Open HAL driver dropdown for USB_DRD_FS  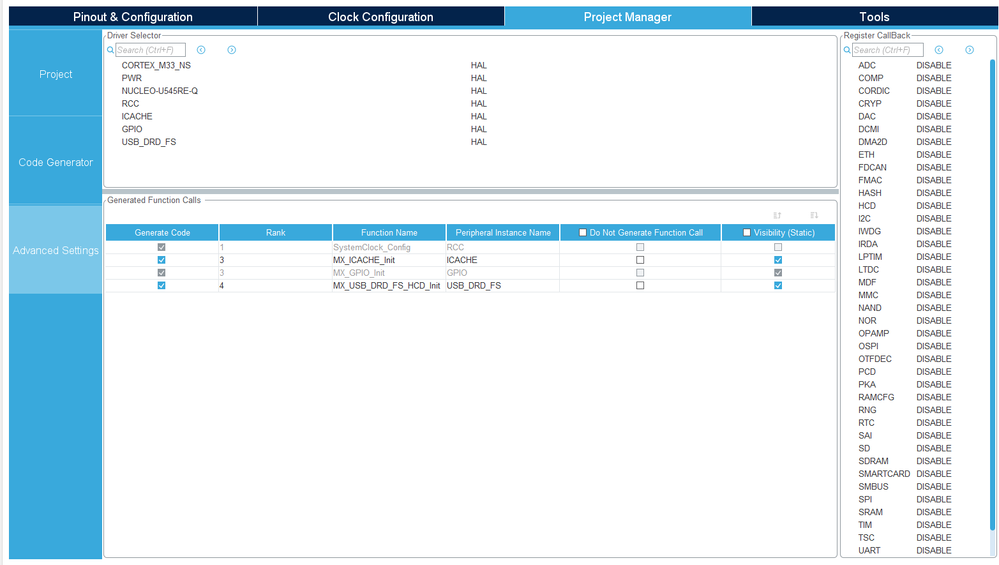(x=478, y=141)
